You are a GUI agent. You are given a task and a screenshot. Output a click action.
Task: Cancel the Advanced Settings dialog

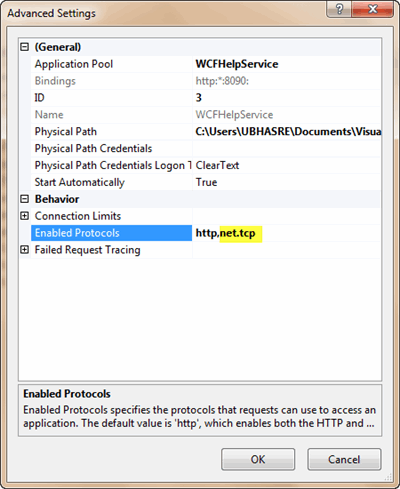tap(344, 459)
